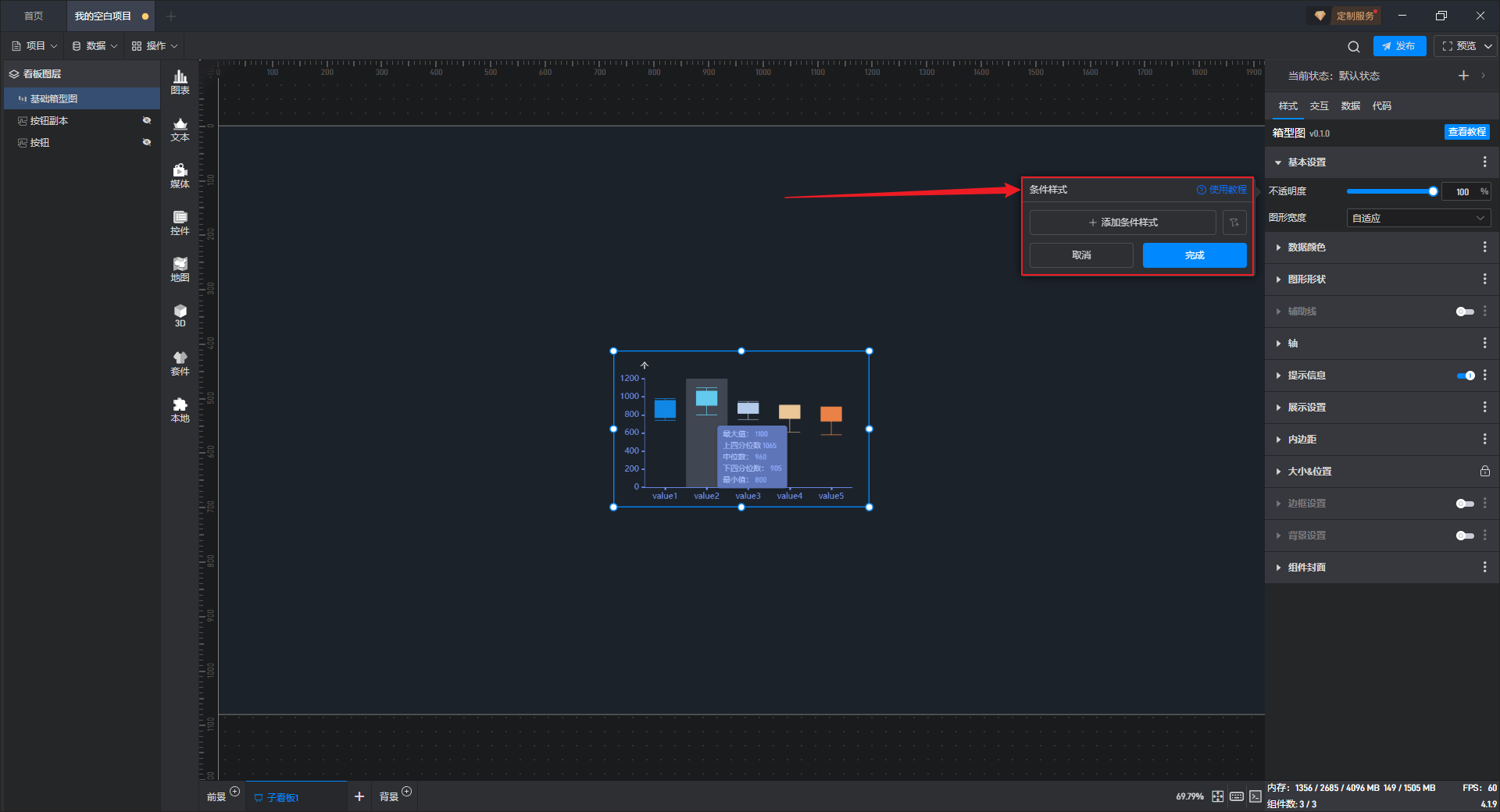Show the hidden 按钮副本 layer
This screenshot has height=812, width=1500.
point(146,120)
